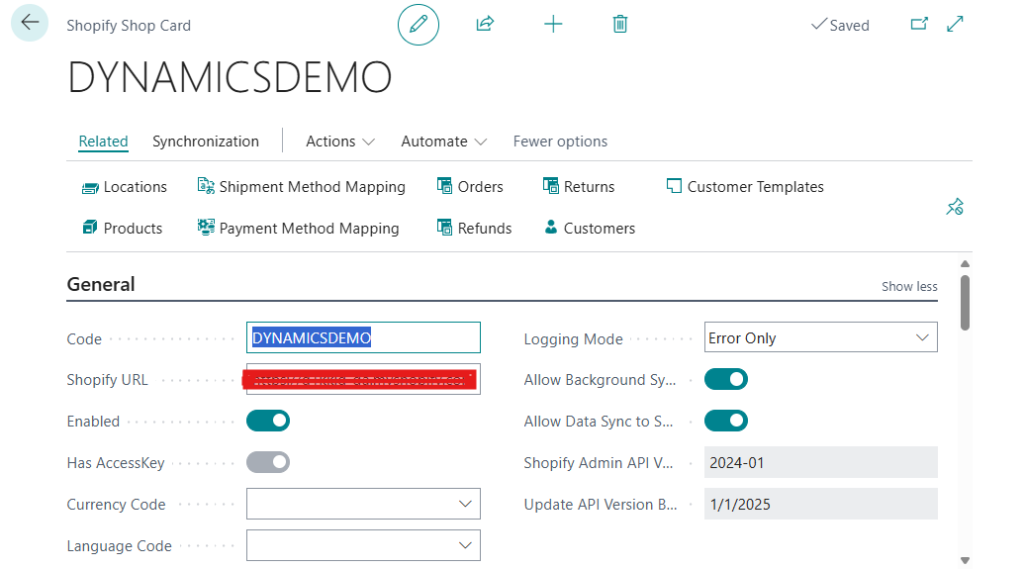Open the share icon

click(485, 24)
